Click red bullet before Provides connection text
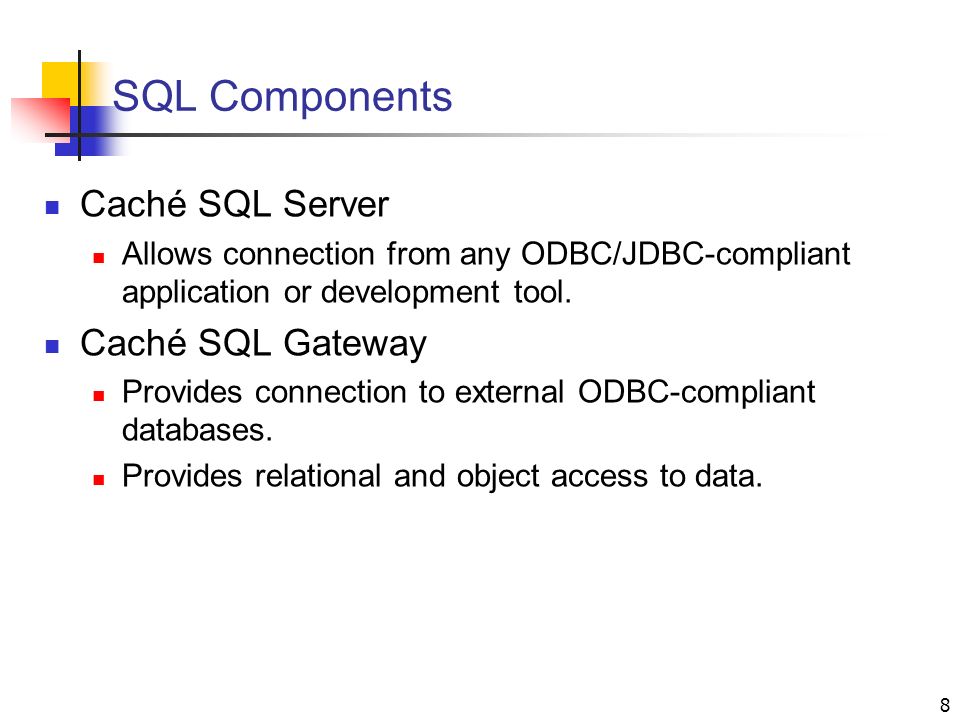This screenshot has height=720, width=960. pyautogui.click(x=99, y=396)
